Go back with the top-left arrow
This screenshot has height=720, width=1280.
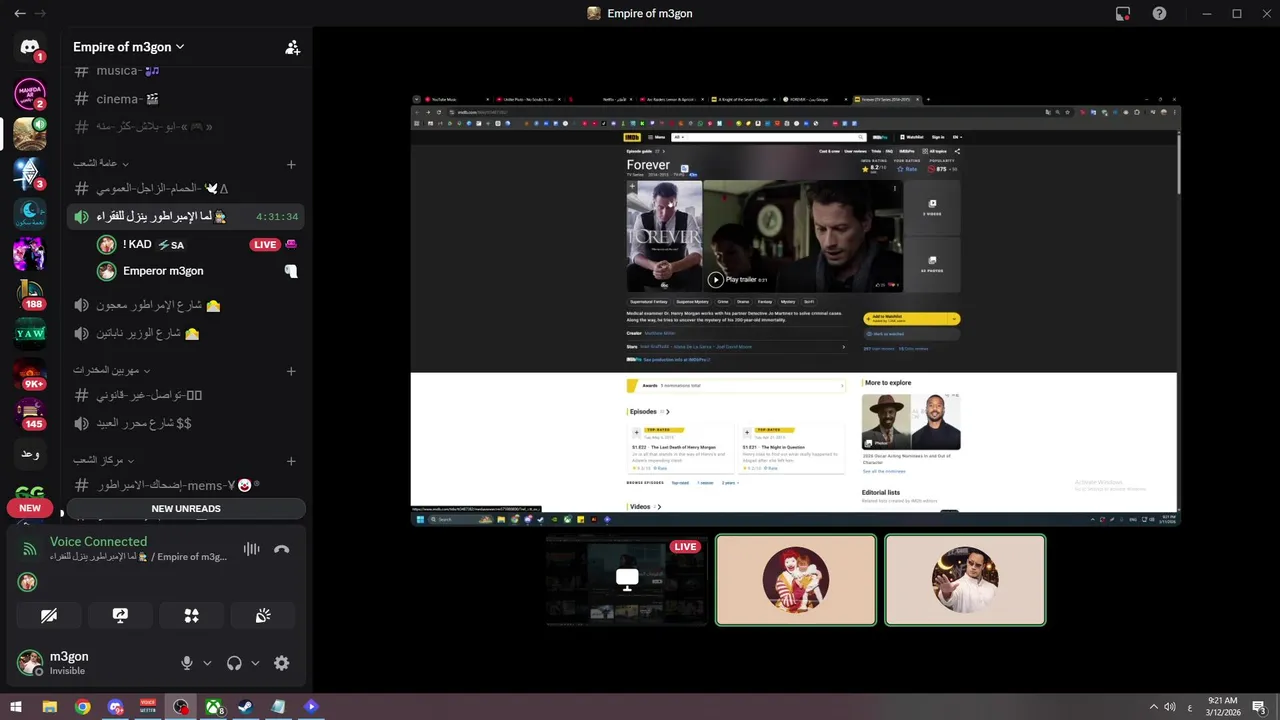coord(19,13)
